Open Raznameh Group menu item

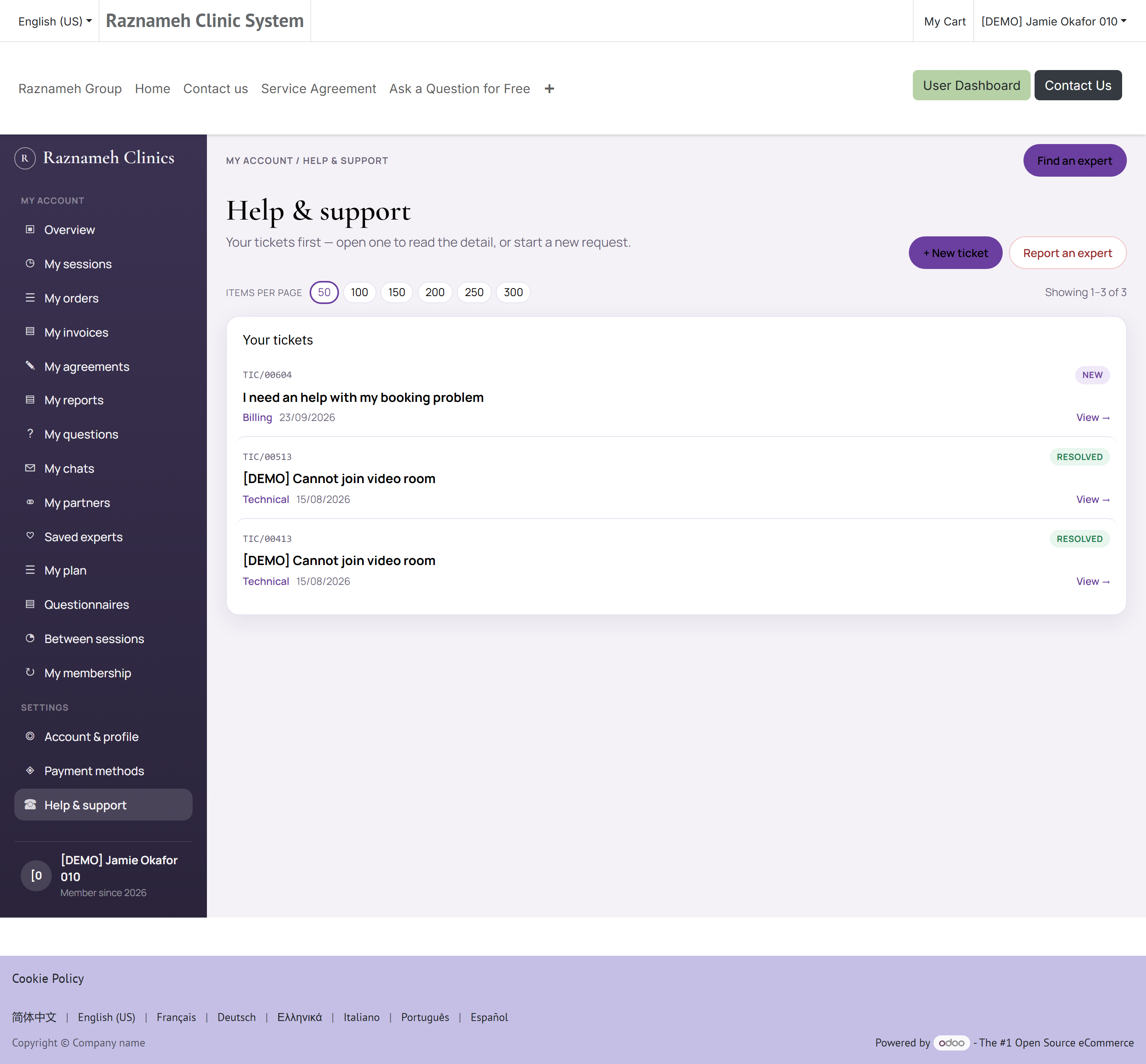point(70,89)
